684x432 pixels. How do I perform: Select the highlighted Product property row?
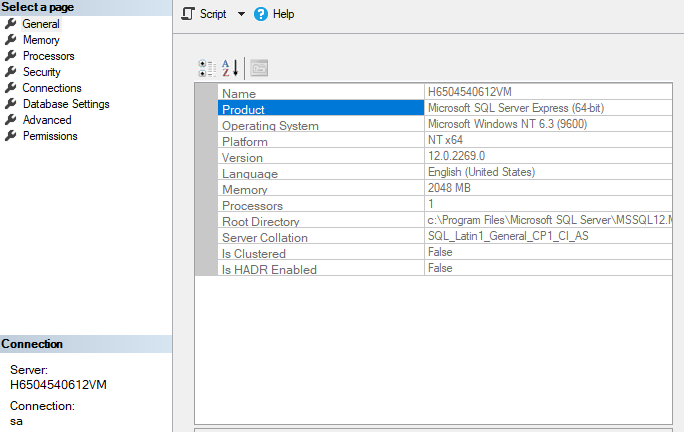321,108
